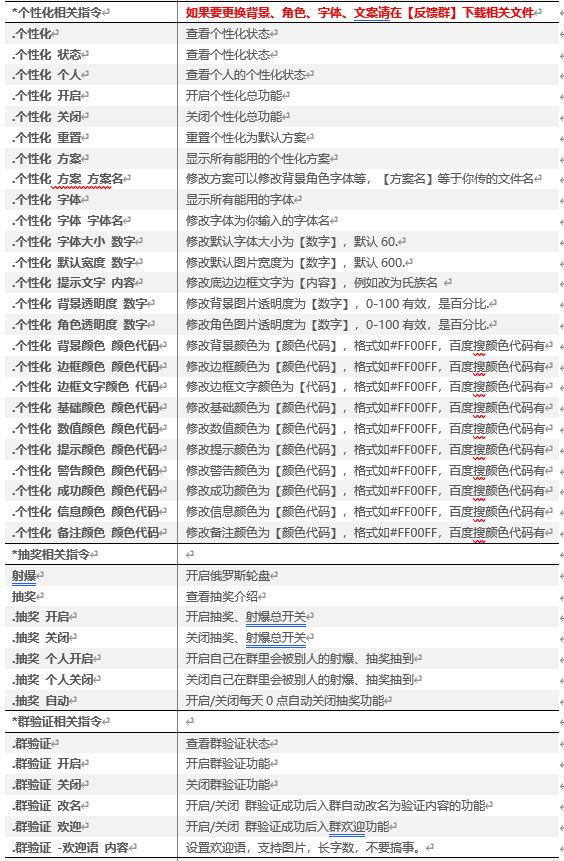This screenshot has width=564, height=861.
Task: Click the underlined '射爆' command
Action: 24,575
